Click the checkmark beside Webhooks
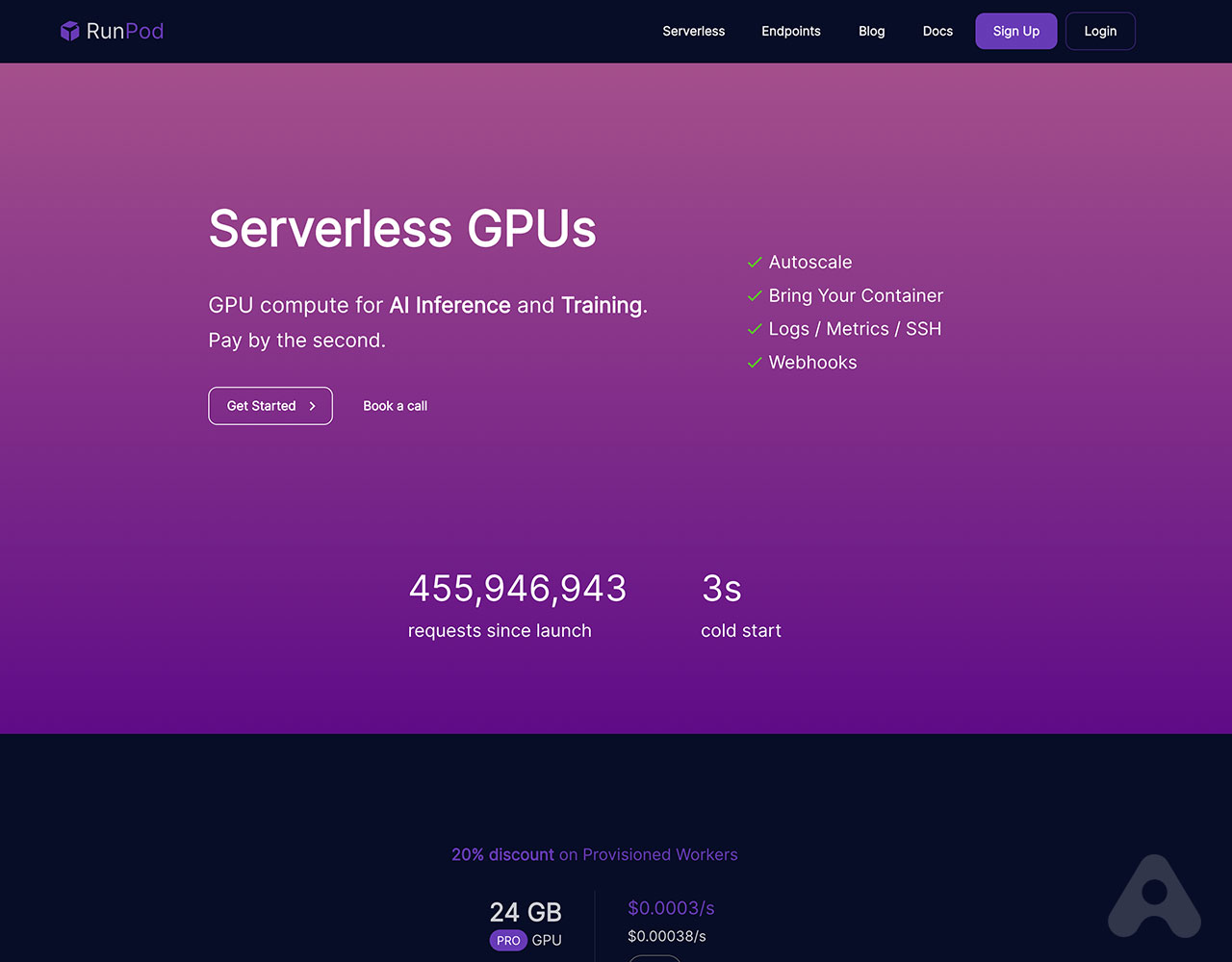This screenshot has height=962, width=1232. click(x=755, y=363)
